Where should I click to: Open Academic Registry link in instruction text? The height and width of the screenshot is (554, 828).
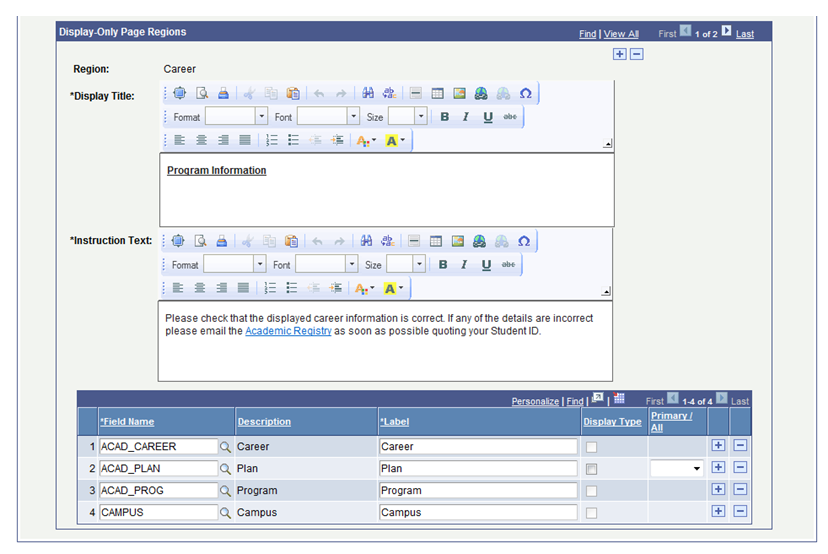[288, 331]
